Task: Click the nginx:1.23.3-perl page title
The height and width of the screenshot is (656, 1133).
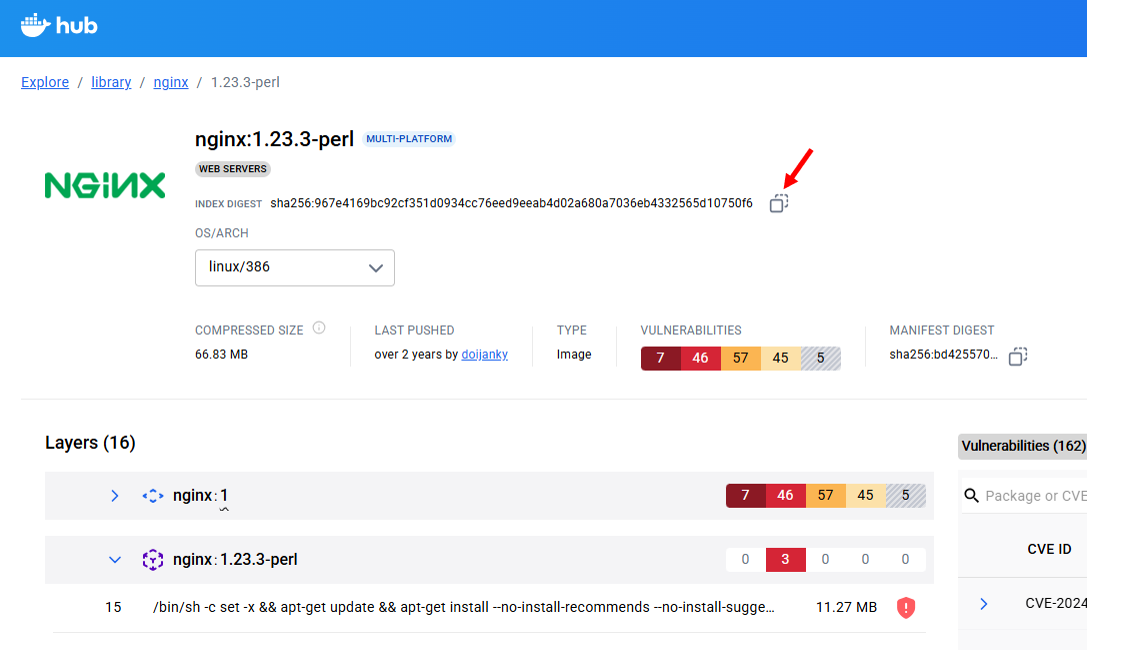Action: [x=274, y=139]
